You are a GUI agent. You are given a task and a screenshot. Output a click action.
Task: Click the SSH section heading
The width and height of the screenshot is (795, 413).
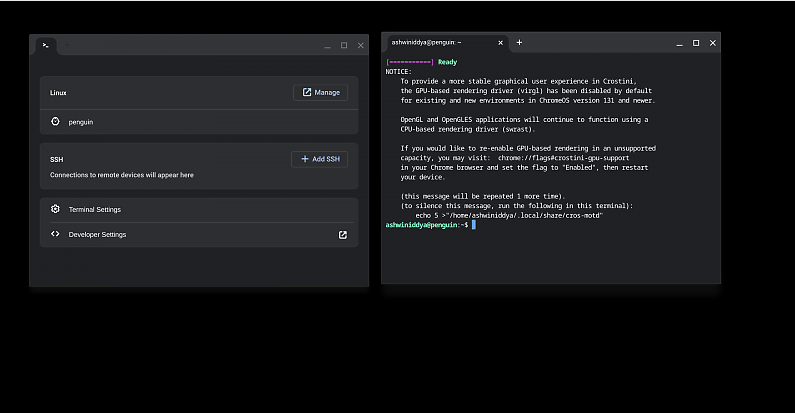(57, 160)
